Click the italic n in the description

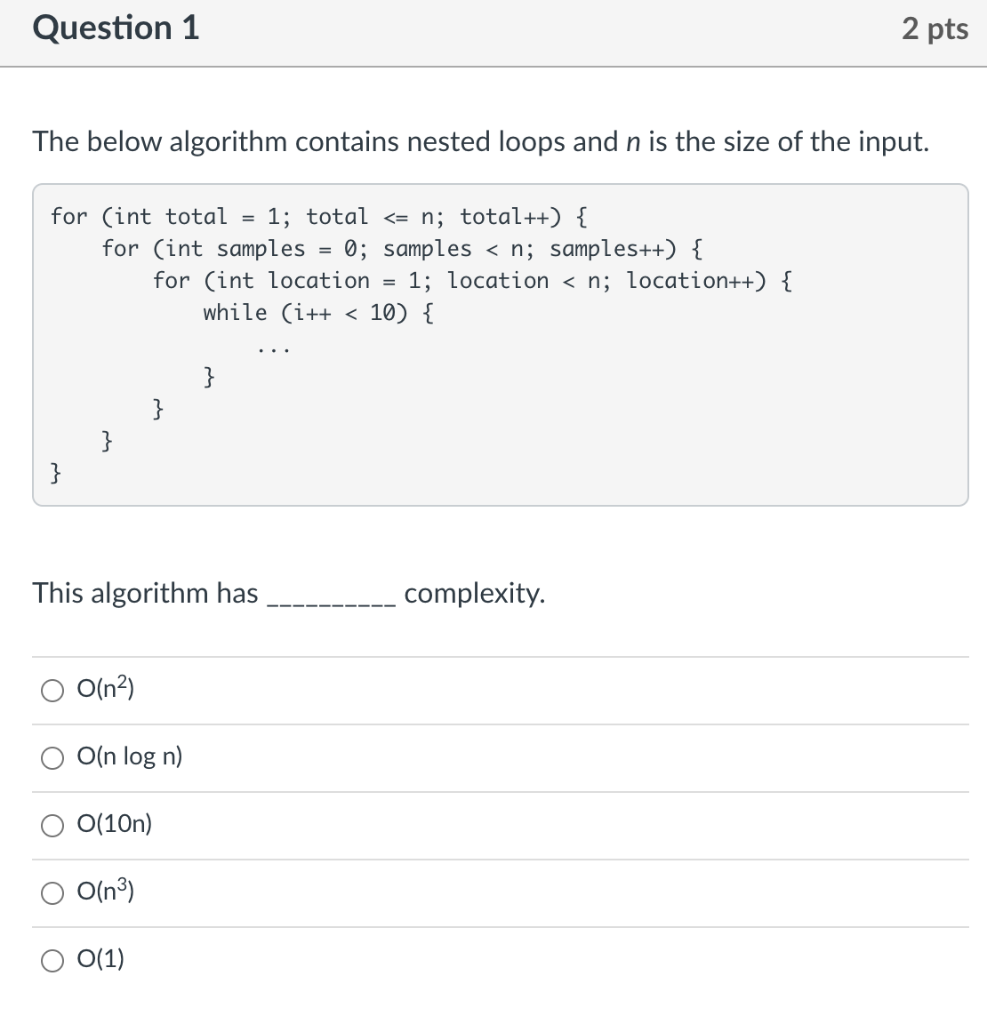click(x=633, y=142)
